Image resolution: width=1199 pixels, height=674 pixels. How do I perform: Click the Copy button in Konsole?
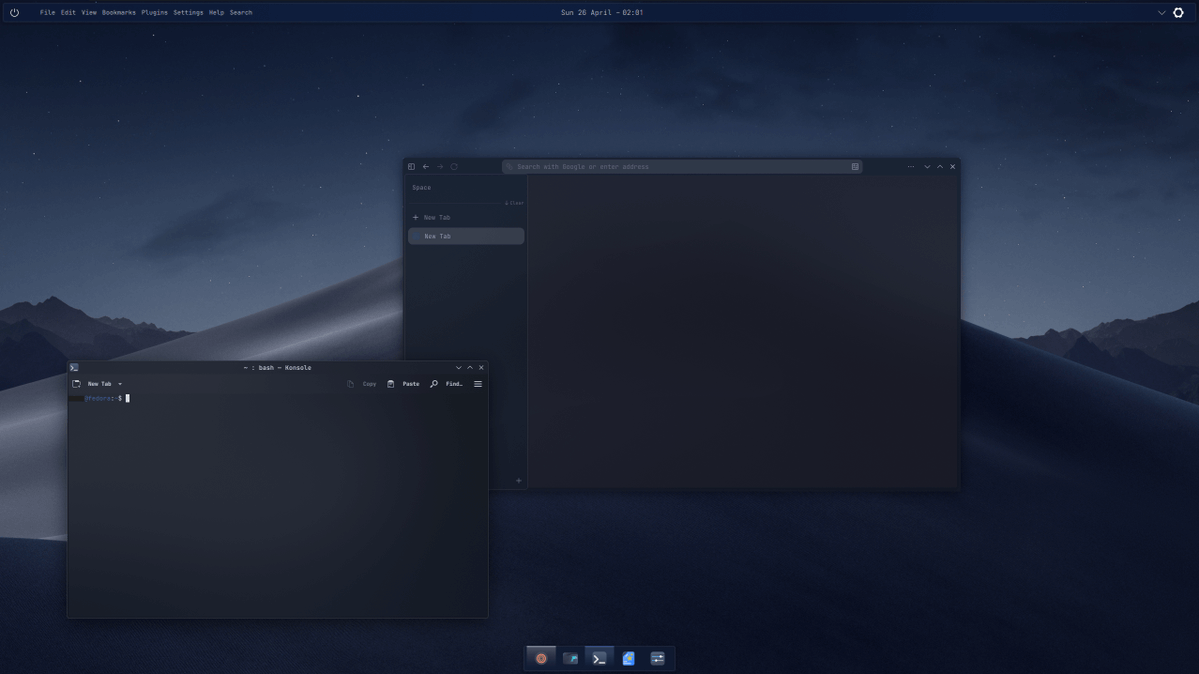click(x=362, y=384)
